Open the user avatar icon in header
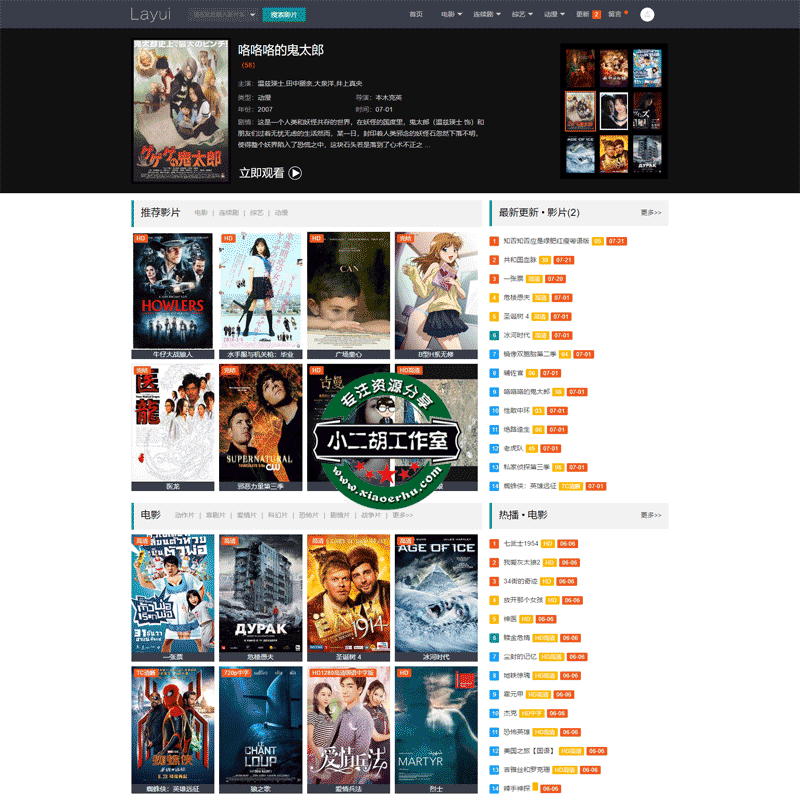Image resolution: width=800 pixels, height=803 pixels. coord(647,15)
